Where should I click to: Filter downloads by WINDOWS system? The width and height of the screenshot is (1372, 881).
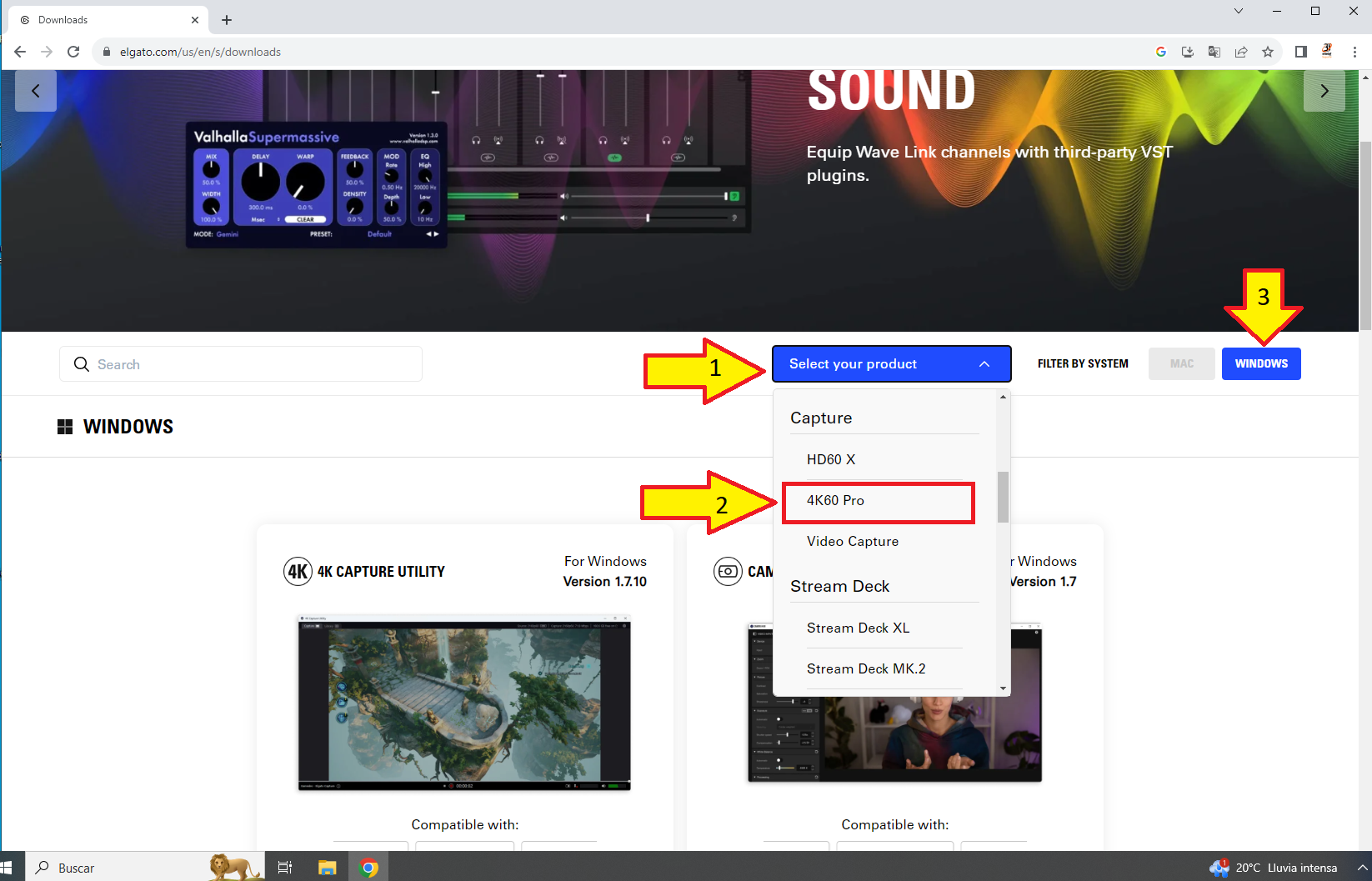coord(1260,363)
